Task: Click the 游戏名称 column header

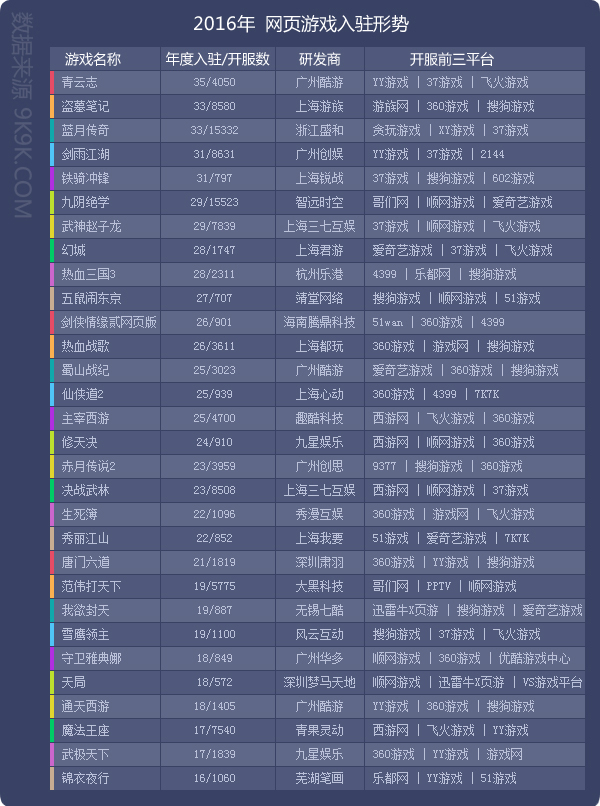Action: pos(93,60)
